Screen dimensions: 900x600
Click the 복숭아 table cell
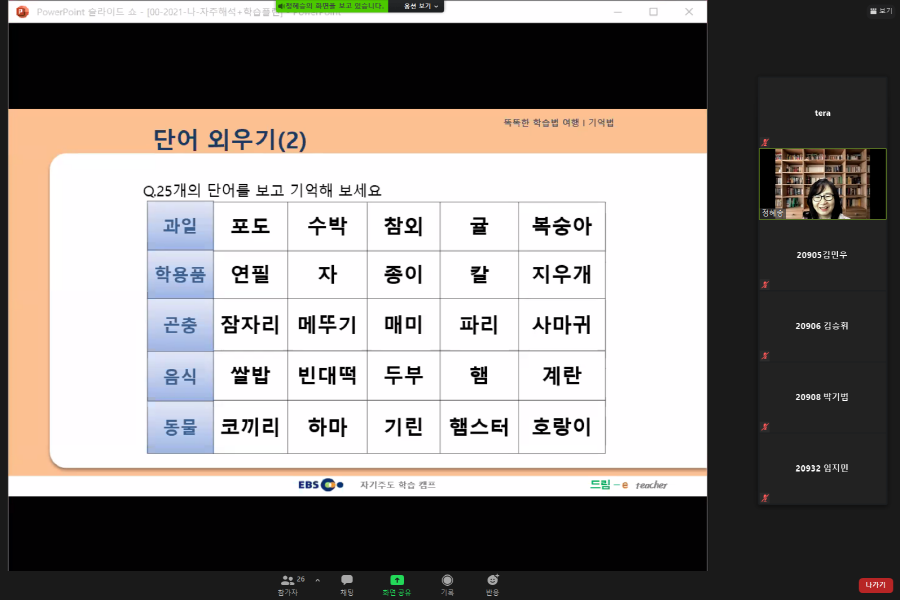pos(562,226)
